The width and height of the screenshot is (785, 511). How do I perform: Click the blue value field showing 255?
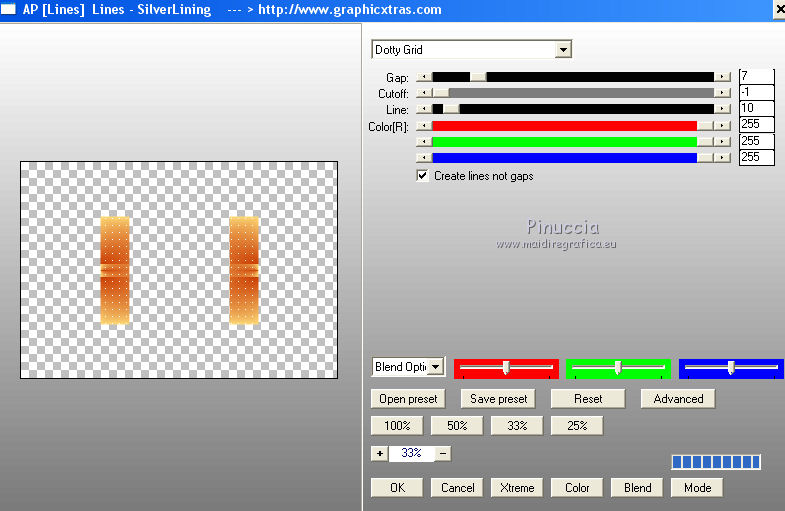(x=756, y=157)
